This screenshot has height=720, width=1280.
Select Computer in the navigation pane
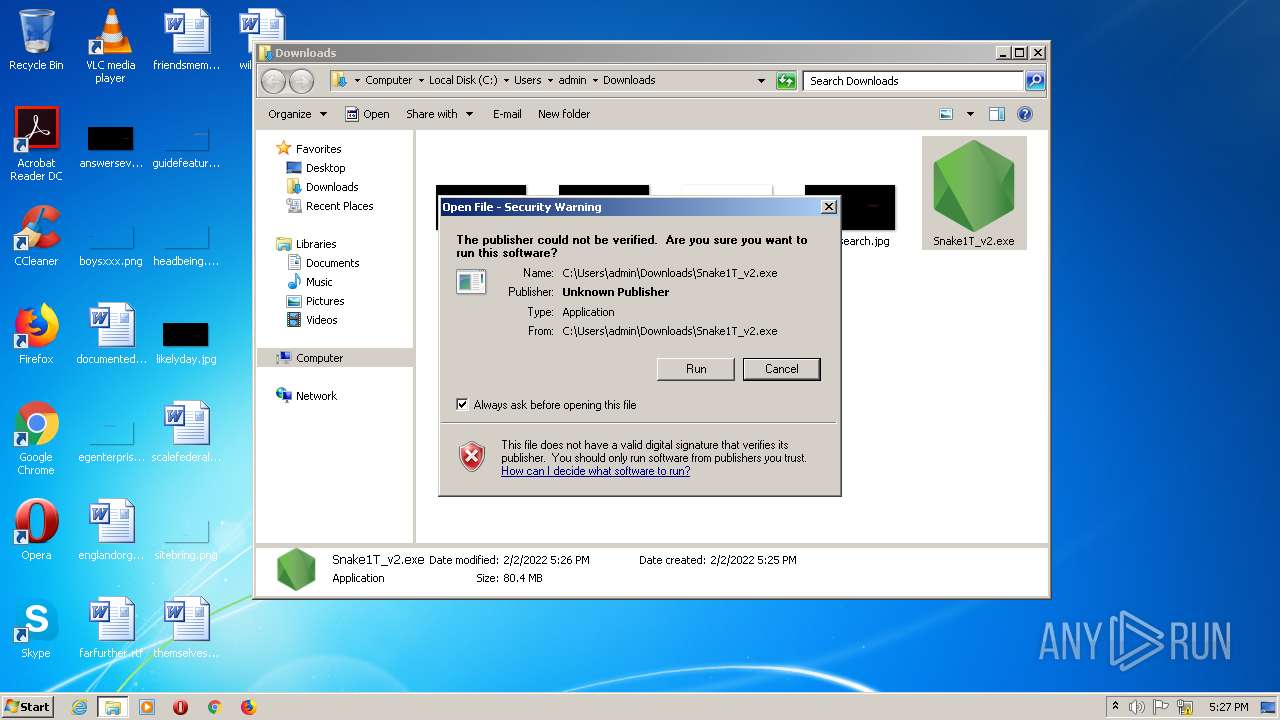(x=335, y=358)
